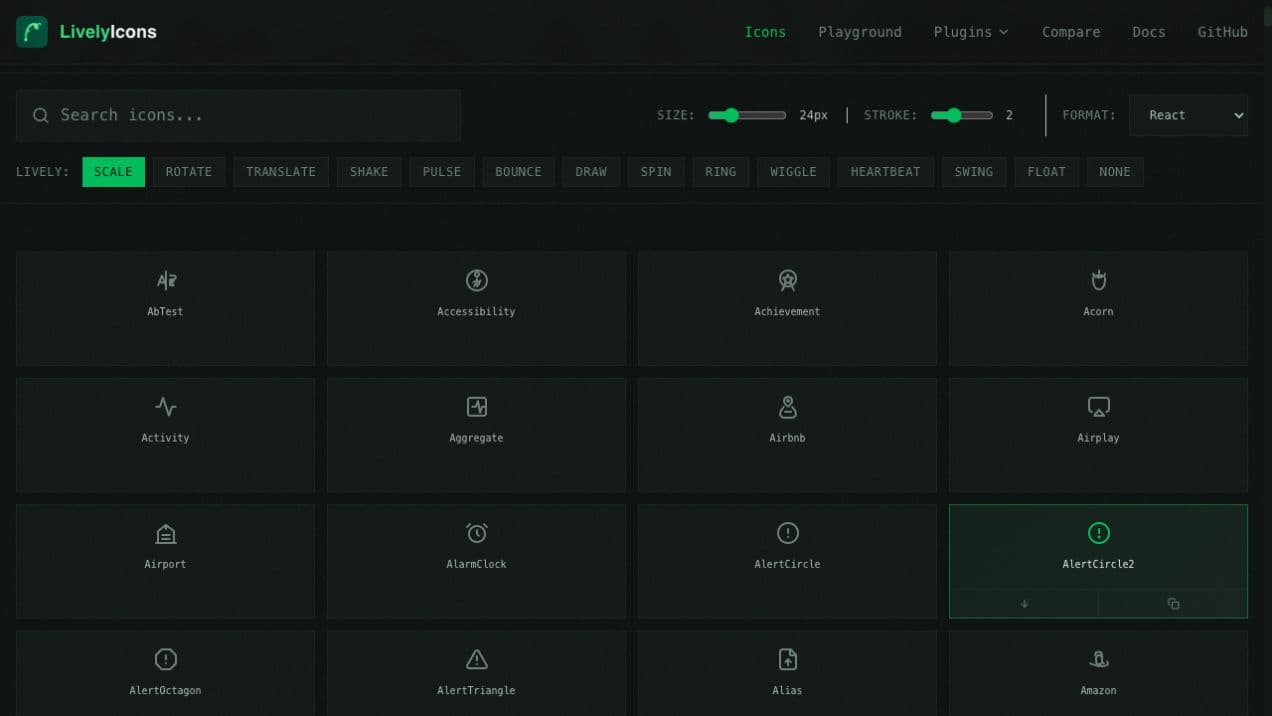Open the Compare page
The image size is (1272, 716).
[1071, 32]
